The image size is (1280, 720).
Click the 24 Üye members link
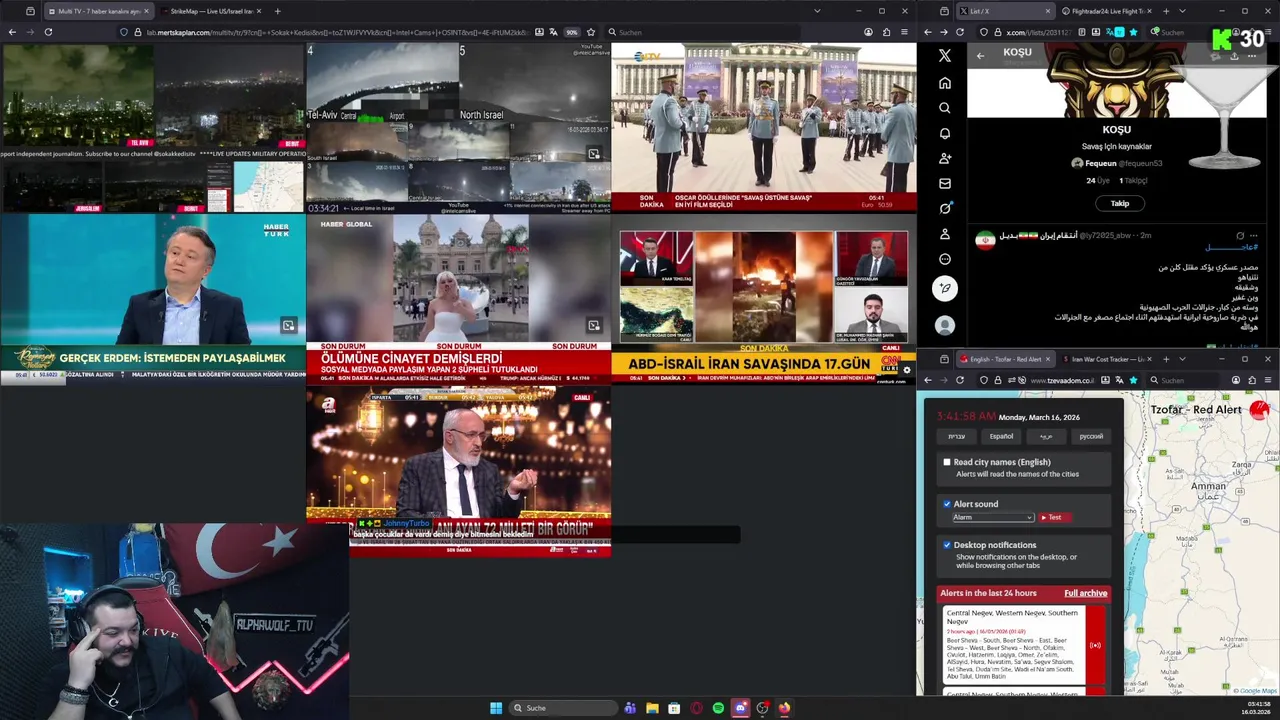click(x=1098, y=181)
